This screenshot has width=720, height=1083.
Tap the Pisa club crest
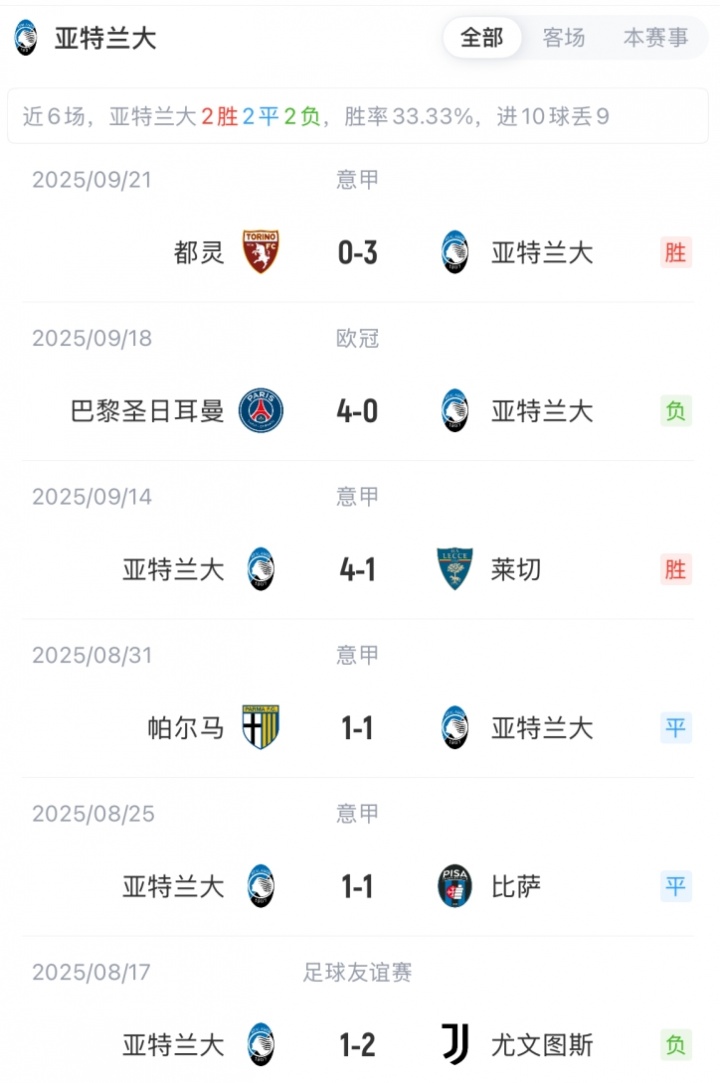point(455,886)
